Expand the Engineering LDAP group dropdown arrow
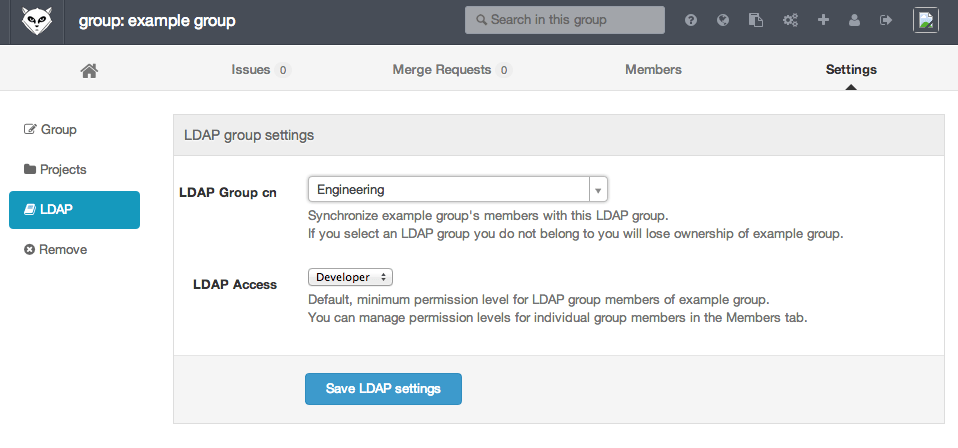 coord(598,190)
